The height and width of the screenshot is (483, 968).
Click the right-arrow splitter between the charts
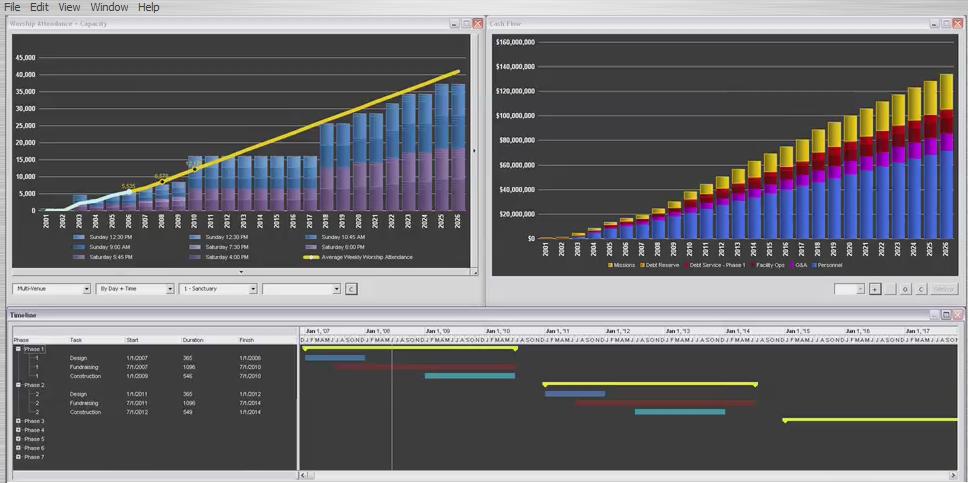[x=475, y=151]
